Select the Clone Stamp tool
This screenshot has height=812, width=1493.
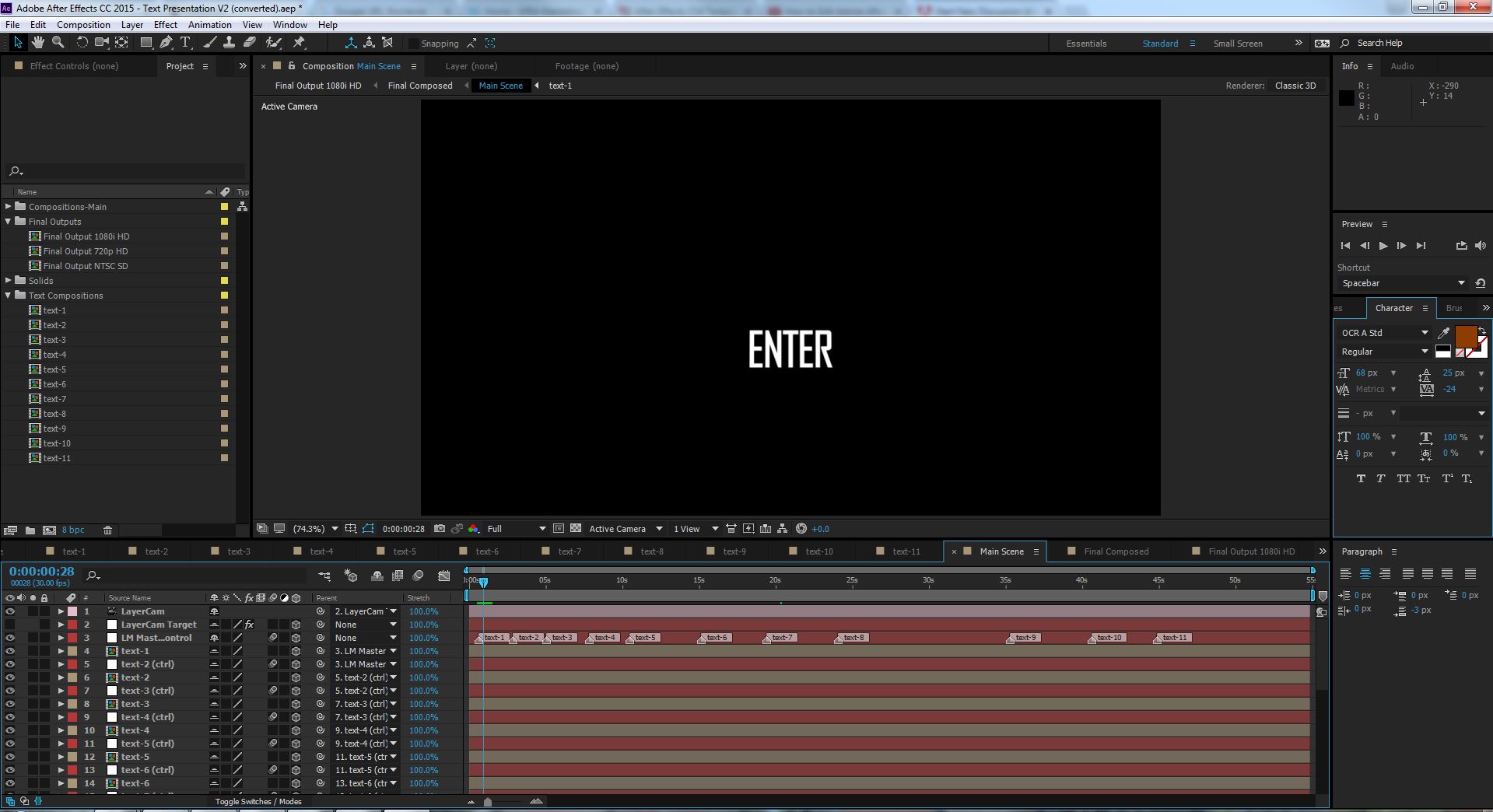[230, 43]
